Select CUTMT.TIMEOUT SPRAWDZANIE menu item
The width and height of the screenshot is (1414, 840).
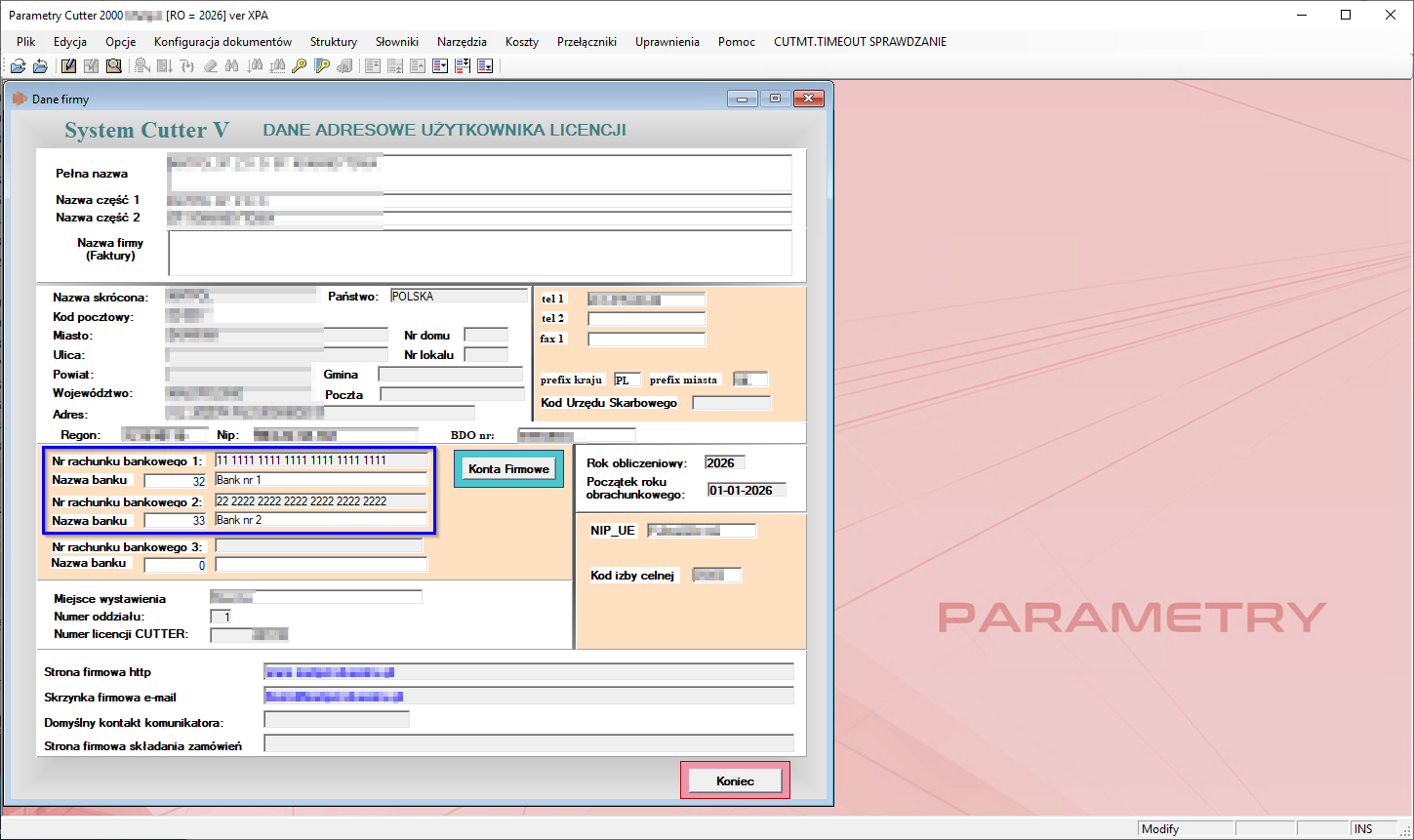[861, 42]
